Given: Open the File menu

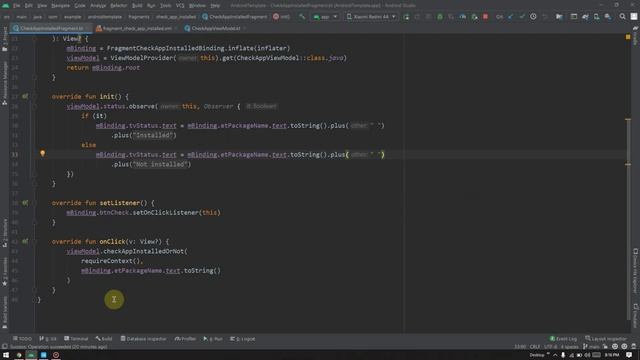Looking at the screenshot, I should click(16, 6).
